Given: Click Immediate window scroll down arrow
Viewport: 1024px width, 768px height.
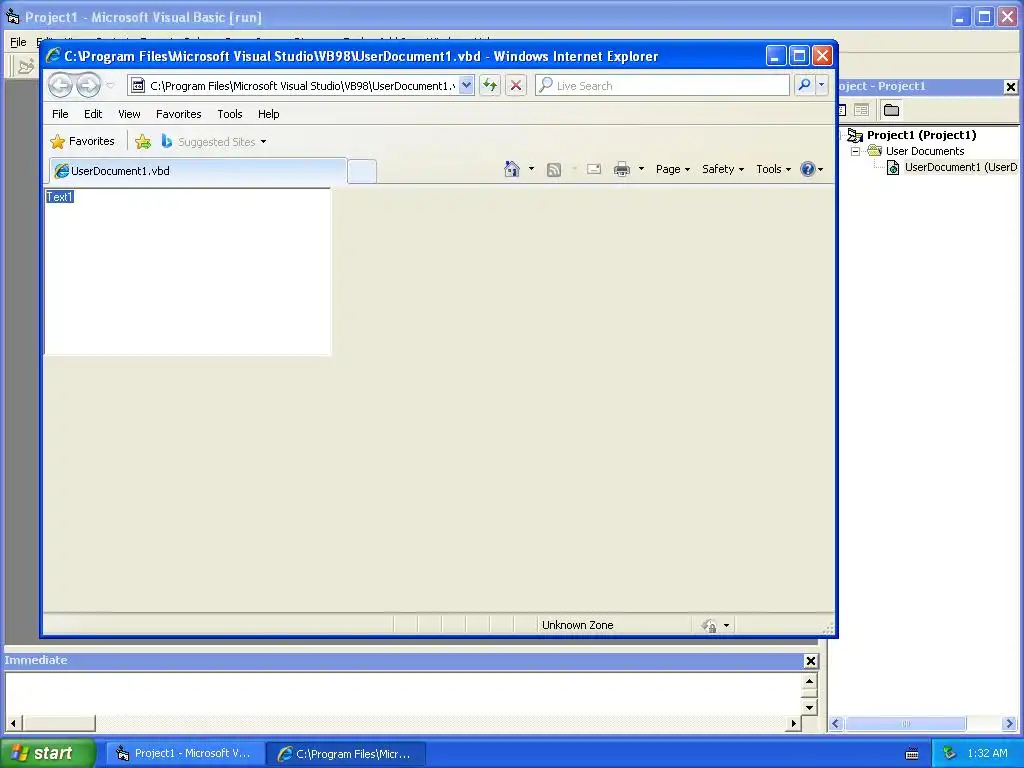Looking at the screenshot, I should [809, 707].
